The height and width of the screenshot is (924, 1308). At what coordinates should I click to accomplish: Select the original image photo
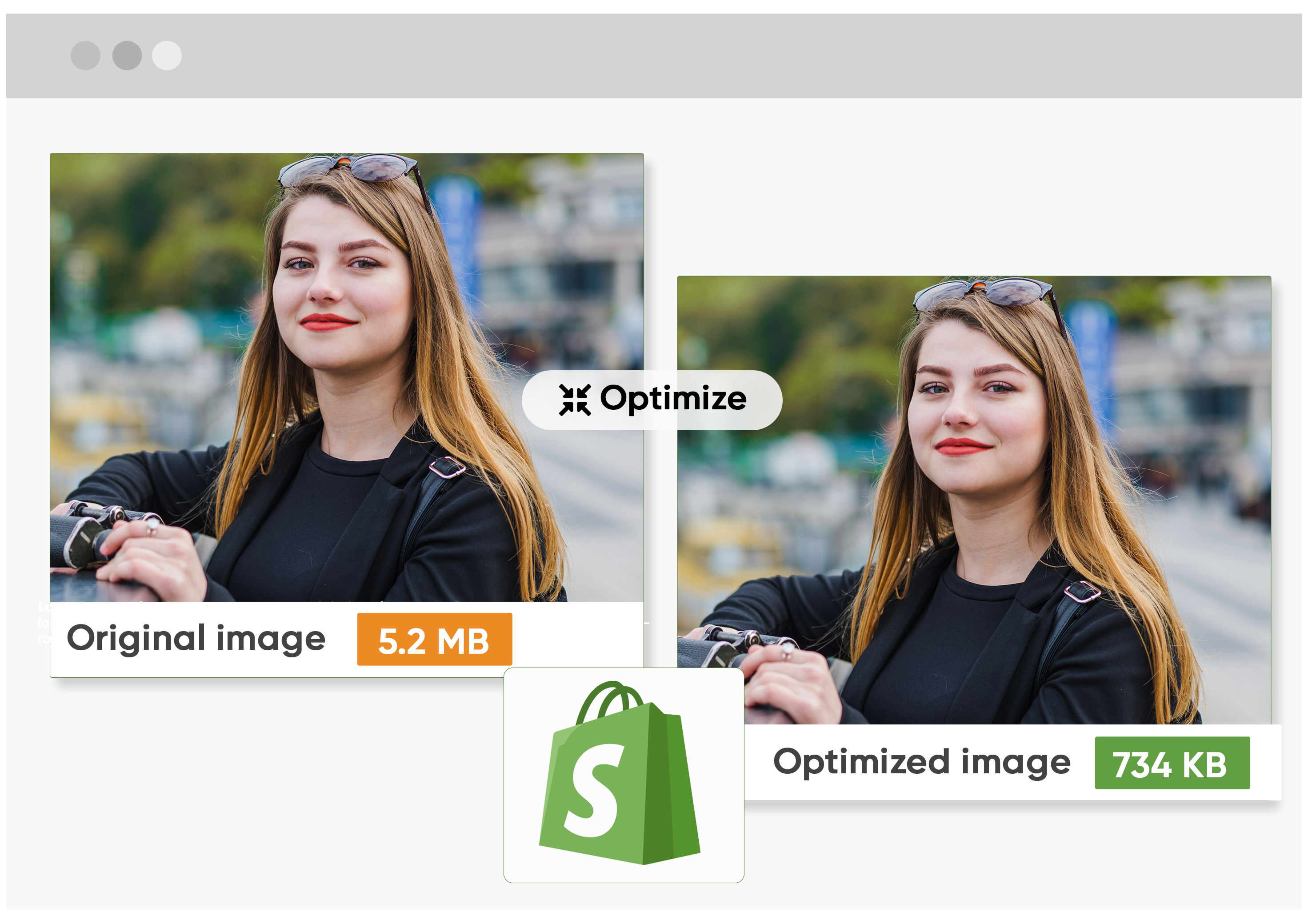346,377
